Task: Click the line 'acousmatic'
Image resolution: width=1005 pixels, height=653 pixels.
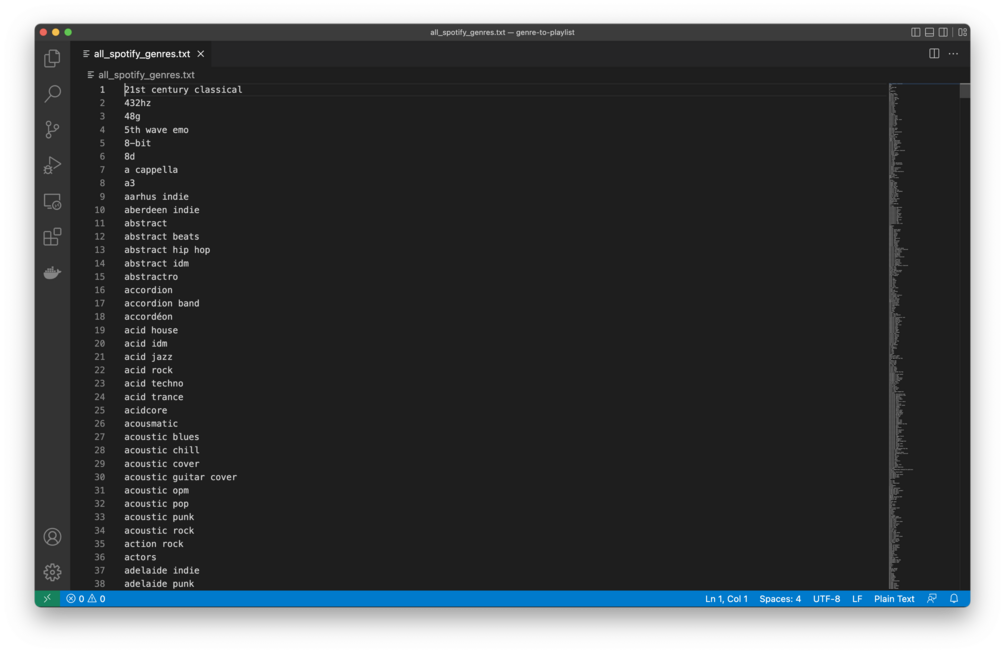Action: tap(151, 424)
